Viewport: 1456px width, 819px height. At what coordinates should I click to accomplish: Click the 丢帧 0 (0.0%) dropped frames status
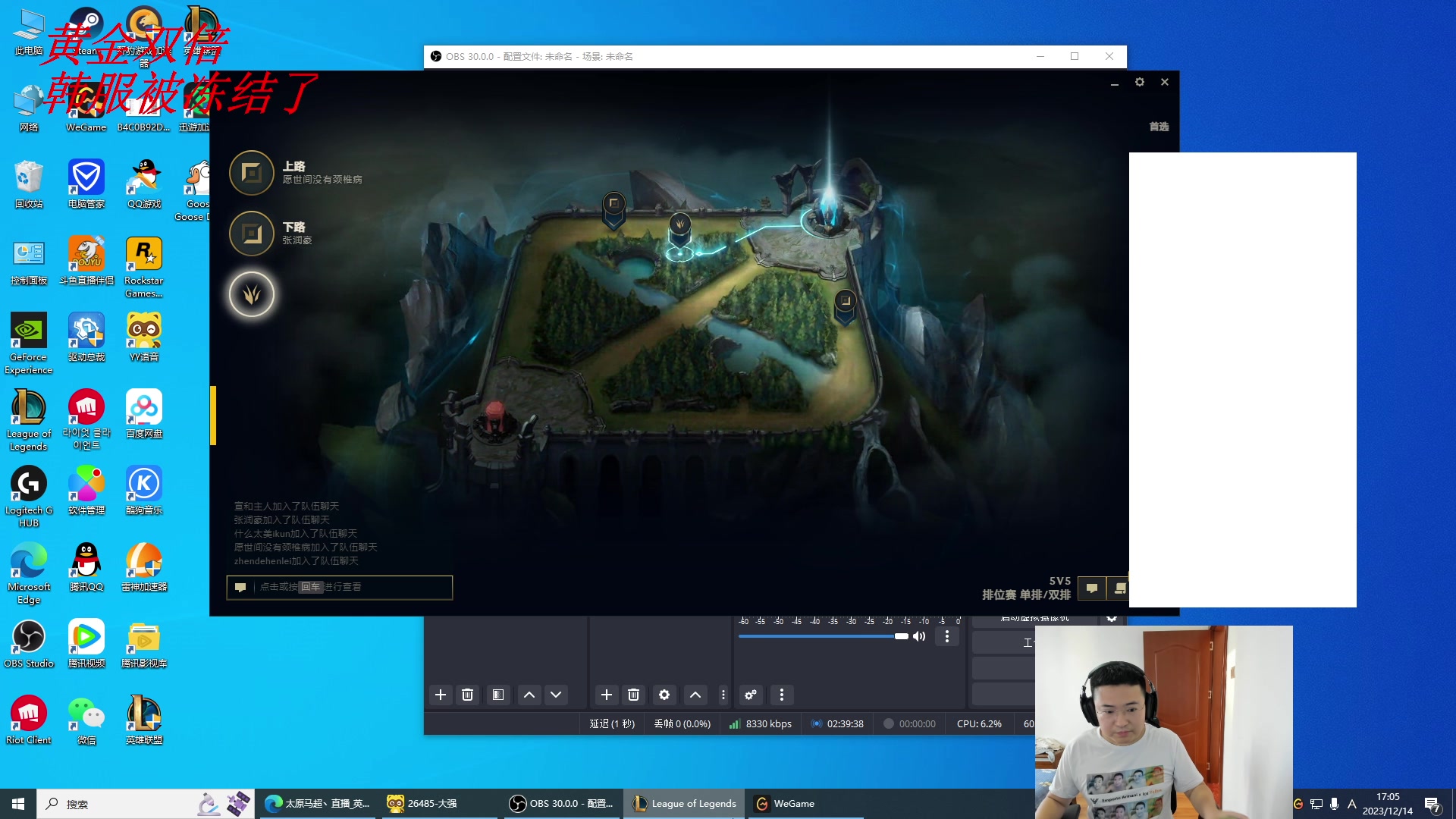pyautogui.click(x=682, y=724)
